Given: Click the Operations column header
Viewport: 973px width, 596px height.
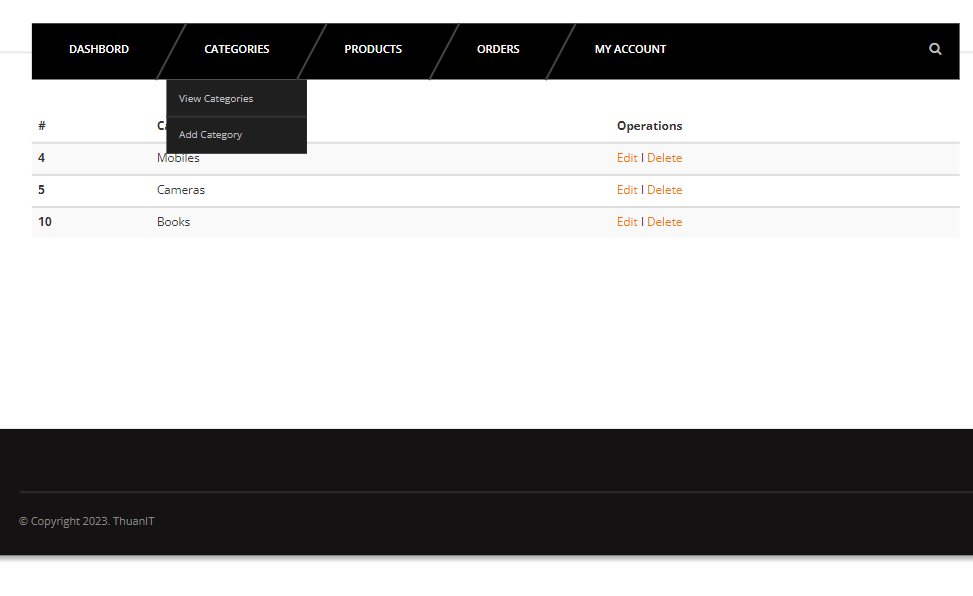Looking at the screenshot, I should [x=649, y=125].
